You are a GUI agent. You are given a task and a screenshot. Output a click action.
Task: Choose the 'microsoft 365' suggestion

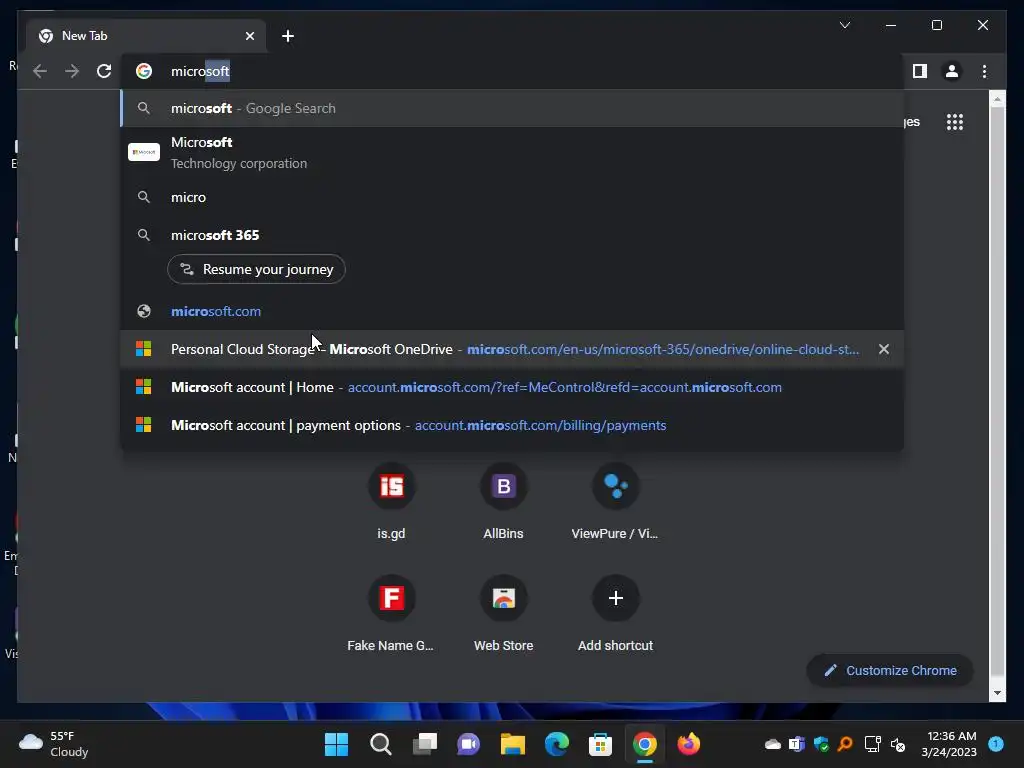point(512,235)
